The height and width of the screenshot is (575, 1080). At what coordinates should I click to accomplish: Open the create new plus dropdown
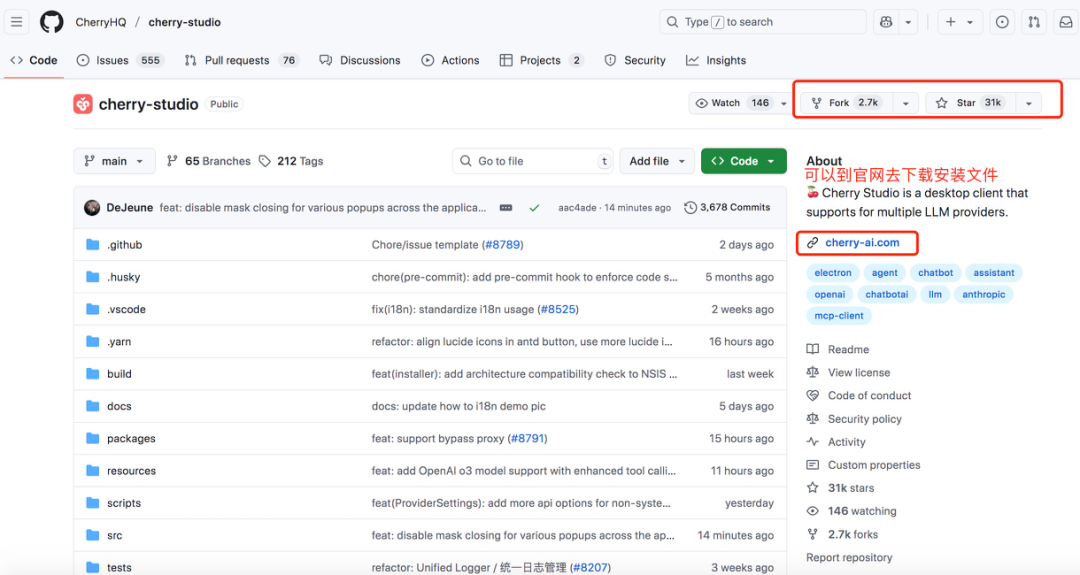pos(959,22)
